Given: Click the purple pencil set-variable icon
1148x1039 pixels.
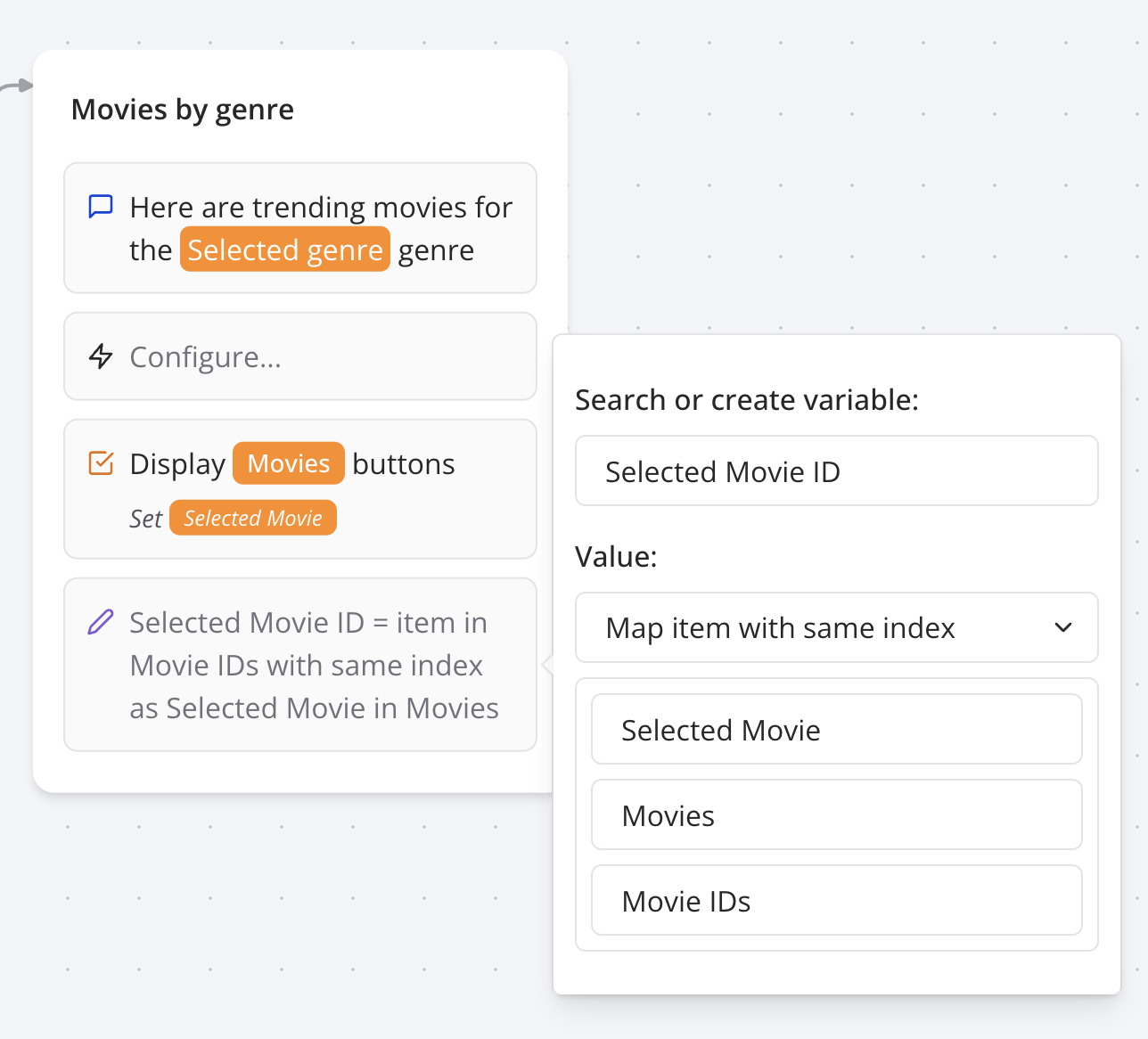Looking at the screenshot, I should pyautogui.click(x=101, y=622).
